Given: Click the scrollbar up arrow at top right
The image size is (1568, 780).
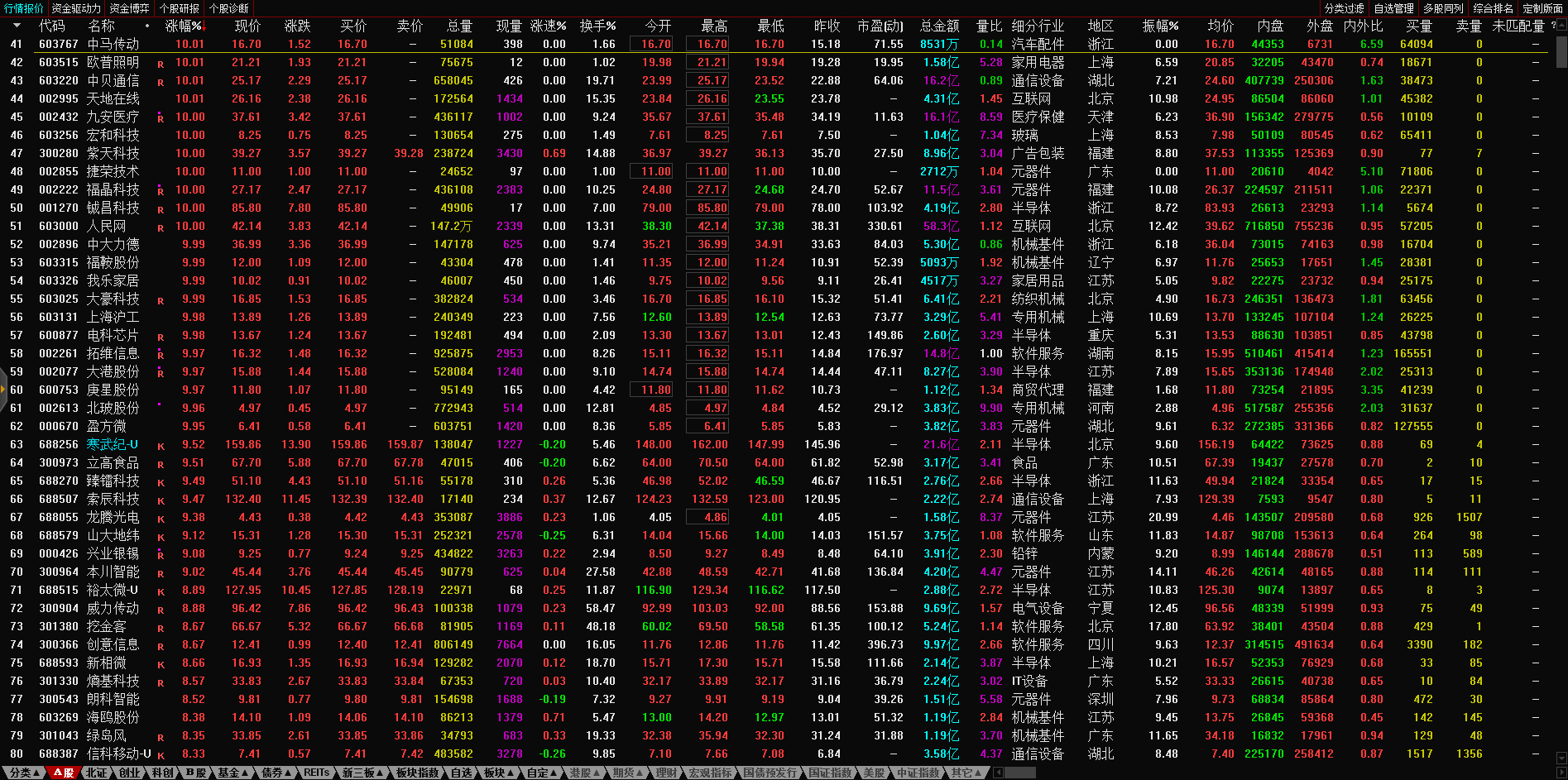Looking at the screenshot, I should 1561,24.
